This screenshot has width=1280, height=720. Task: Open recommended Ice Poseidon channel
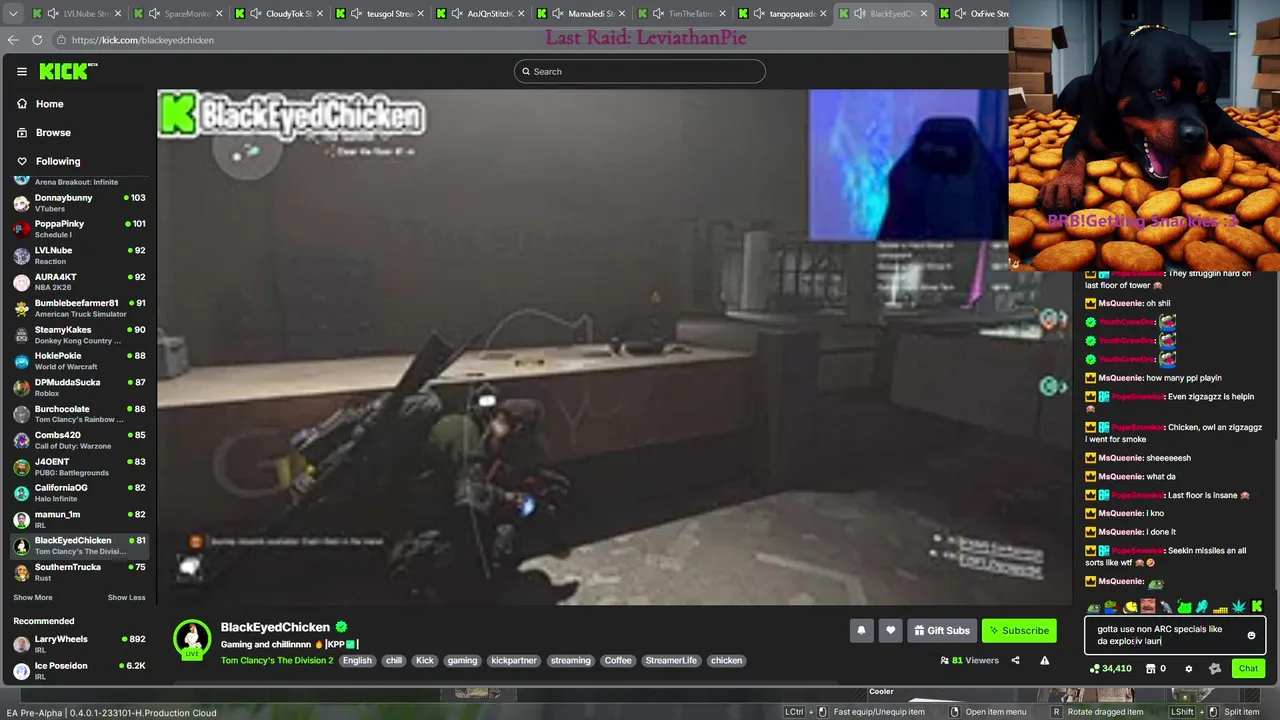(78, 670)
